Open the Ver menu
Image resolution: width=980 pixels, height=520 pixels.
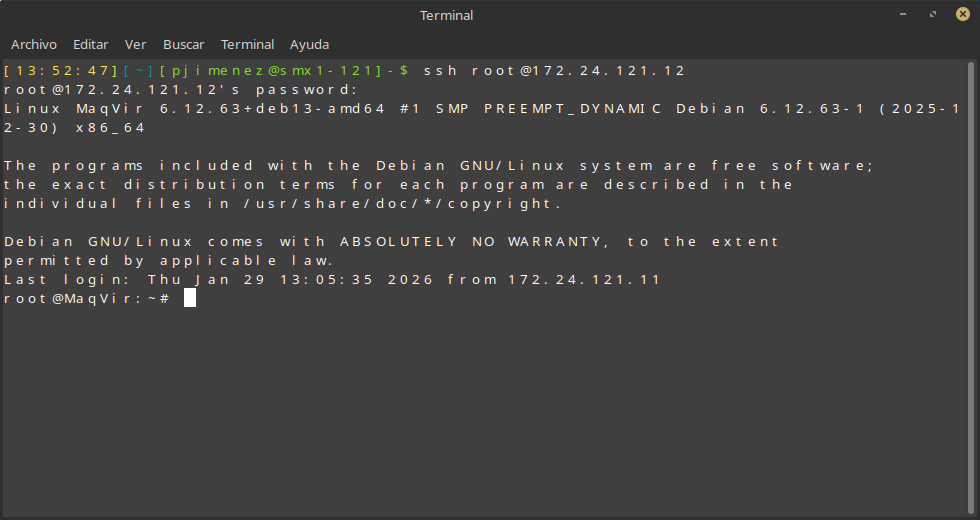tap(136, 45)
